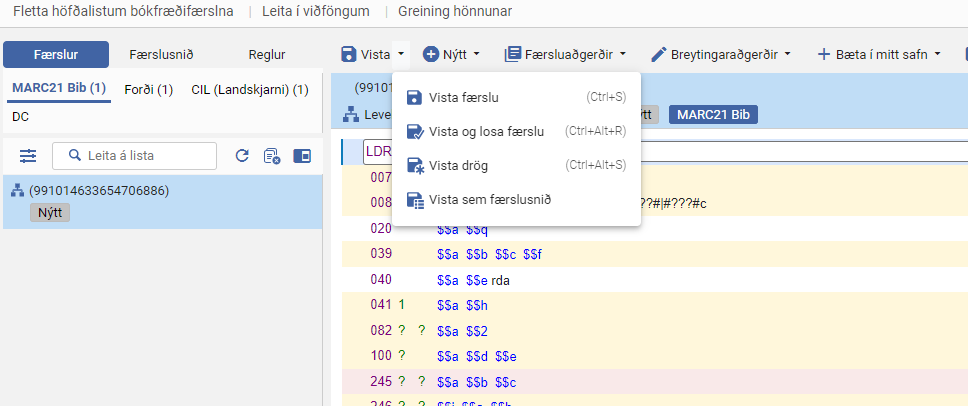The width and height of the screenshot is (968, 406).
Task: Expand the Nýtt dropdown arrow
Action: 477,54
